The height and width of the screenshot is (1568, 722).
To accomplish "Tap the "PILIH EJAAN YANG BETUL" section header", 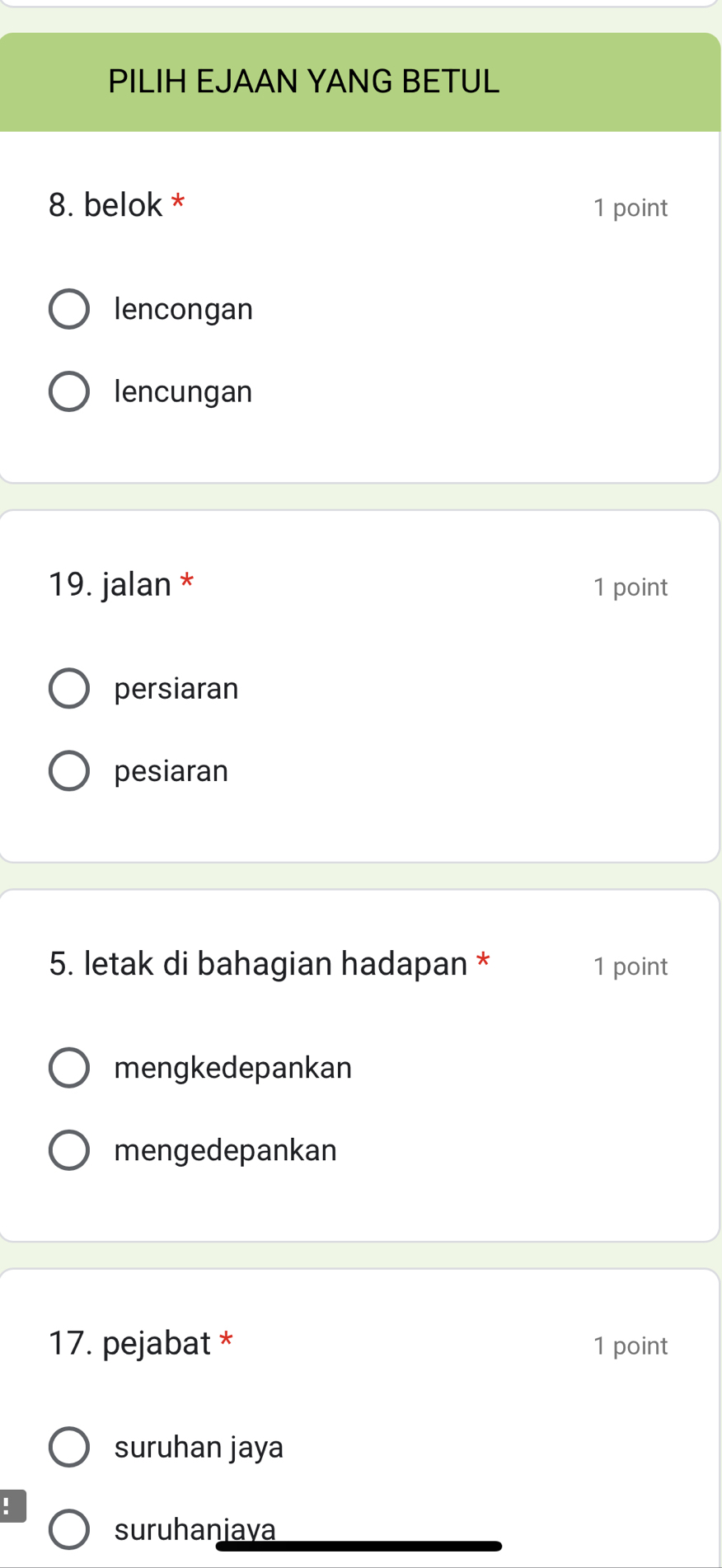I will (304, 82).
